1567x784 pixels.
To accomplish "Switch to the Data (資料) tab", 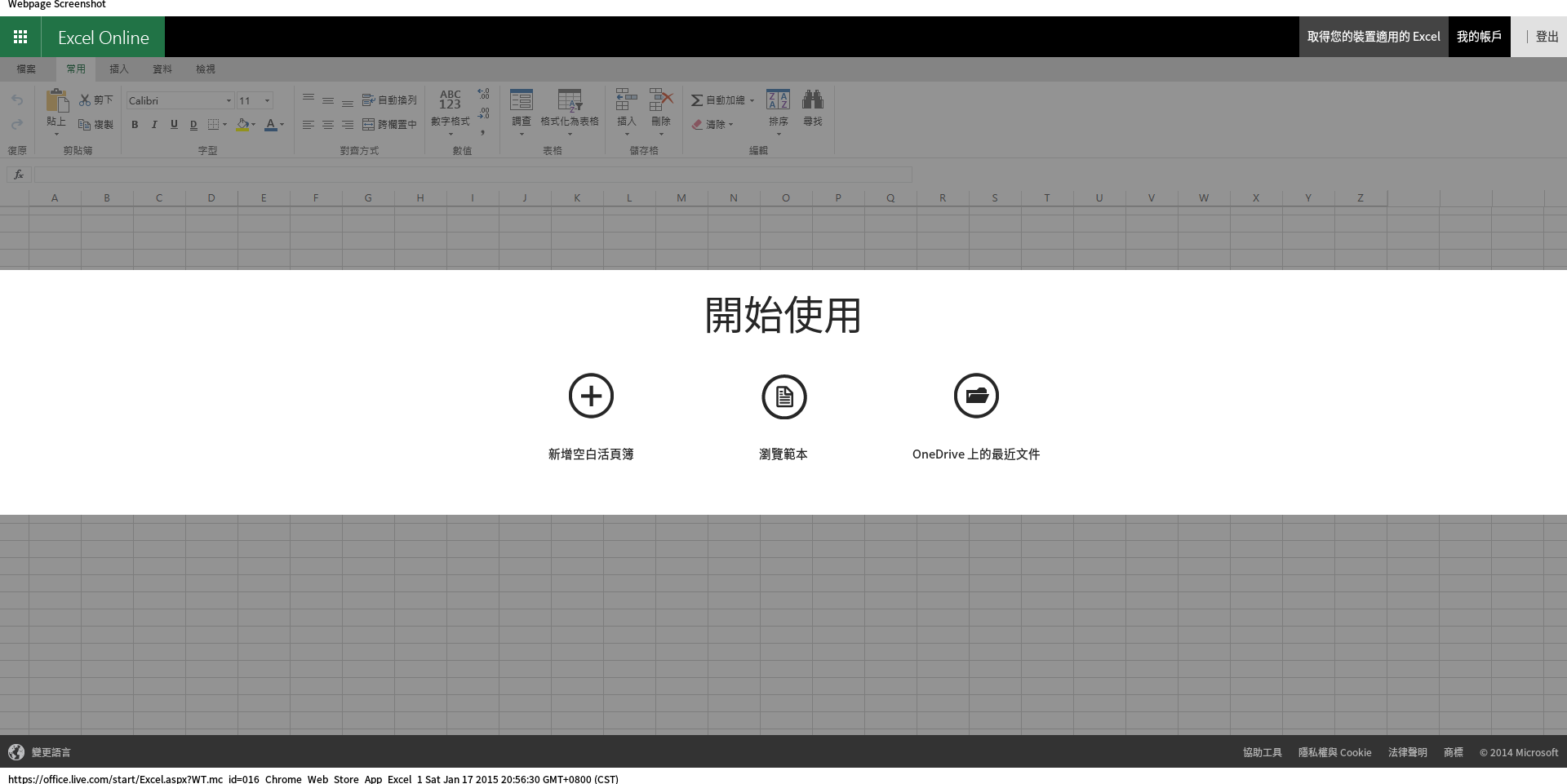I will click(162, 69).
